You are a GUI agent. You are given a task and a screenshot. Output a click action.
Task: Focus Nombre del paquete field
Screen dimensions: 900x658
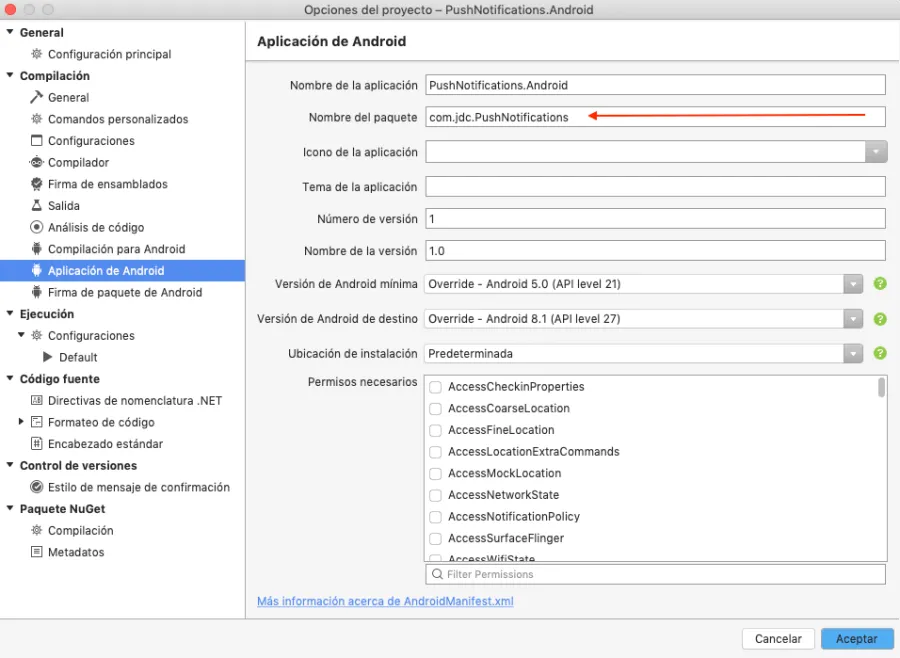[655, 117]
